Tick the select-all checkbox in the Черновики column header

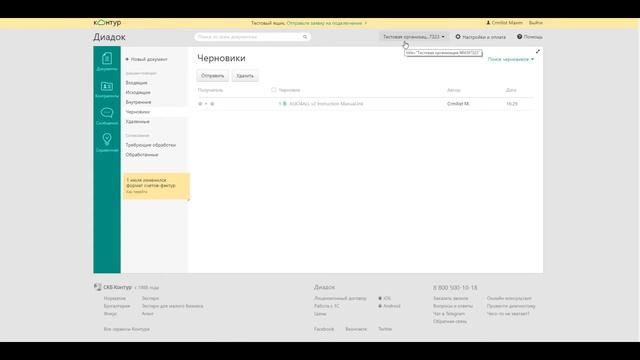(x=273, y=90)
